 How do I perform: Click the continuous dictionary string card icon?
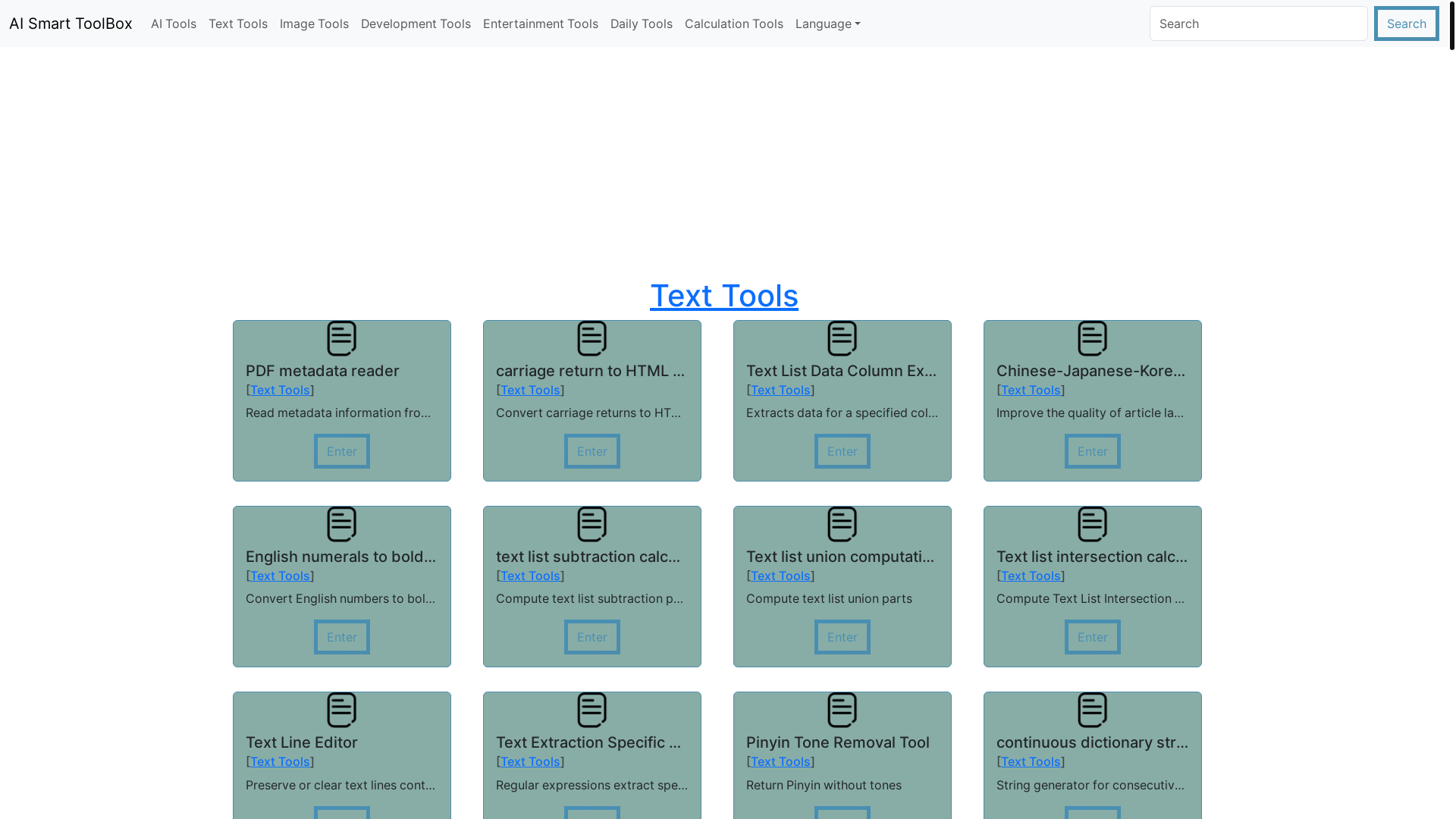point(1092,710)
